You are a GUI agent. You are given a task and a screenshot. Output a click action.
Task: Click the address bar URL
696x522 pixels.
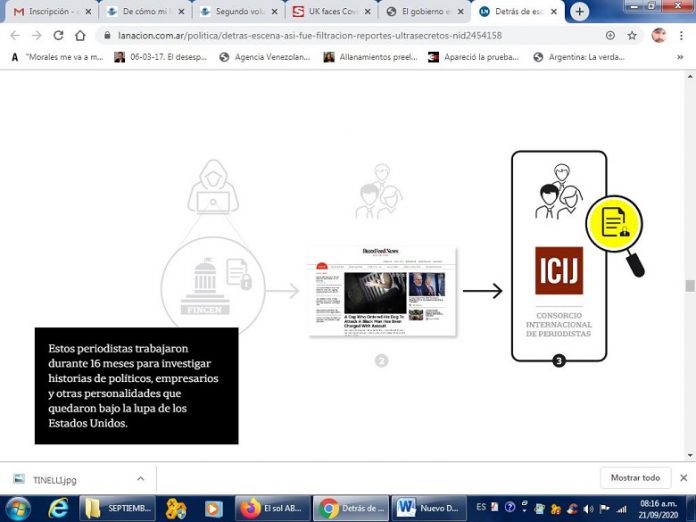(310, 36)
